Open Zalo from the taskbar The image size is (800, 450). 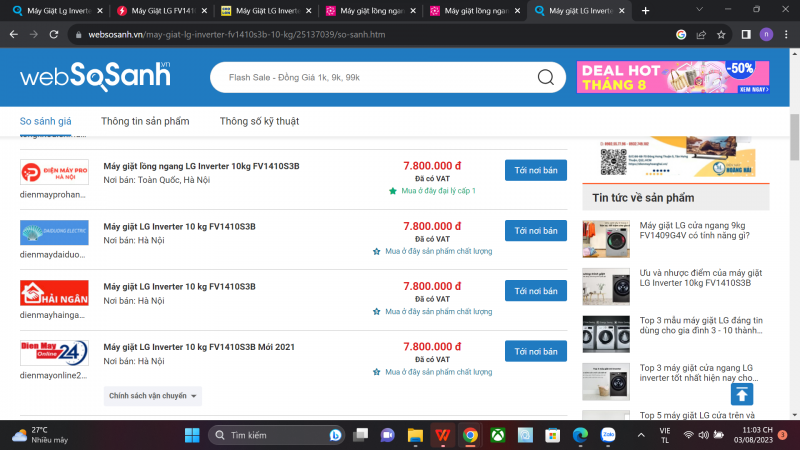[x=608, y=435]
